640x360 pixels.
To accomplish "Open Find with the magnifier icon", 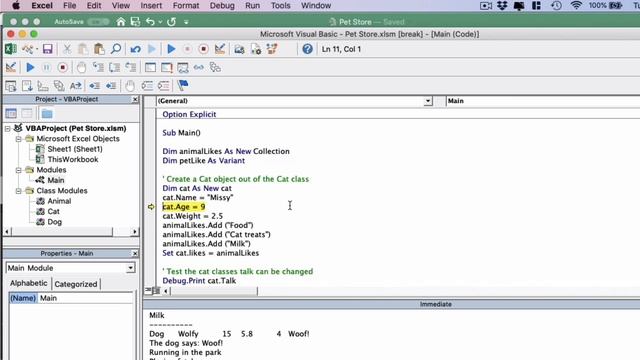I will 116,49.
